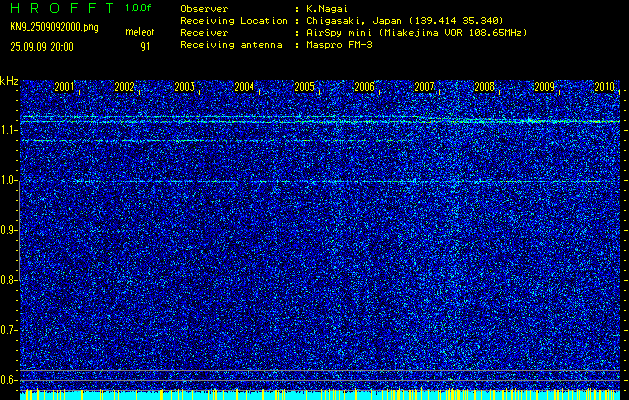Click the 2004 time marker
Viewport: 629px width, 400px height.
244,87
